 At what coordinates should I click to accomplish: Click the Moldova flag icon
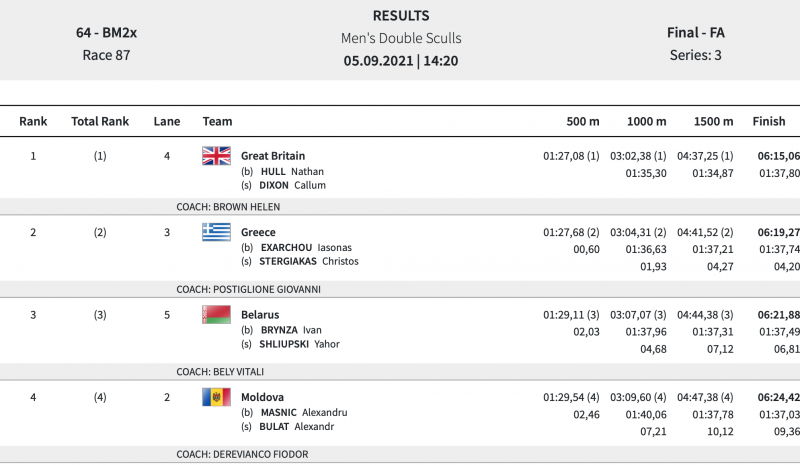[216, 397]
